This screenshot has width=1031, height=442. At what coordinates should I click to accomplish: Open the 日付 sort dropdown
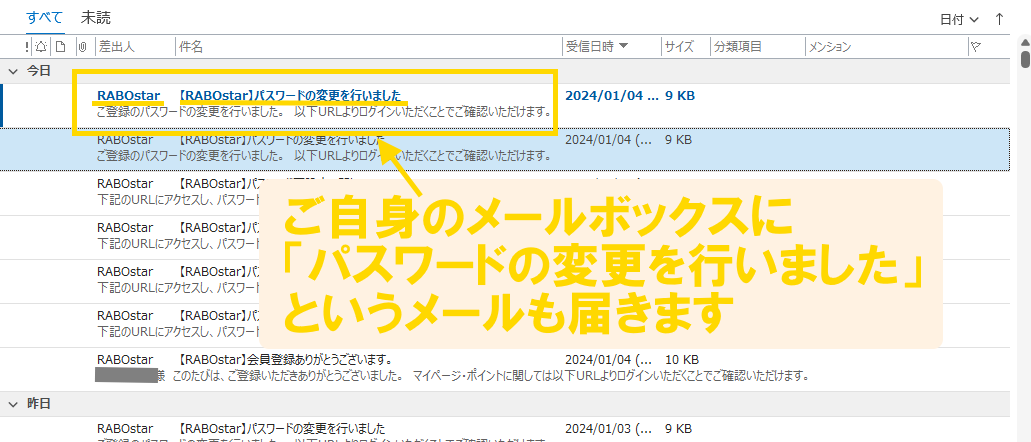tap(958, 19)
